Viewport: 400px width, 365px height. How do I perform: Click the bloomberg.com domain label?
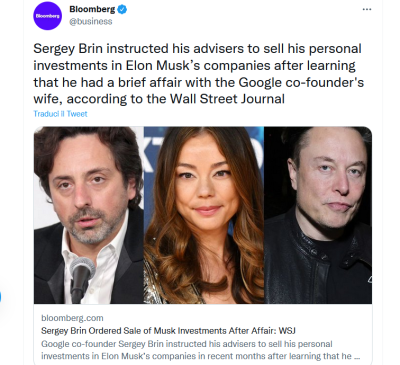[72, 318]
